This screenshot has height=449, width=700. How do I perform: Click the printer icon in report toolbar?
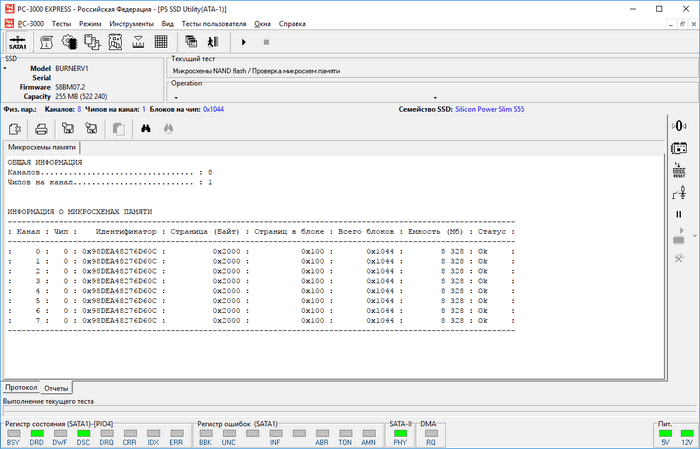click(x=41, y=128)
